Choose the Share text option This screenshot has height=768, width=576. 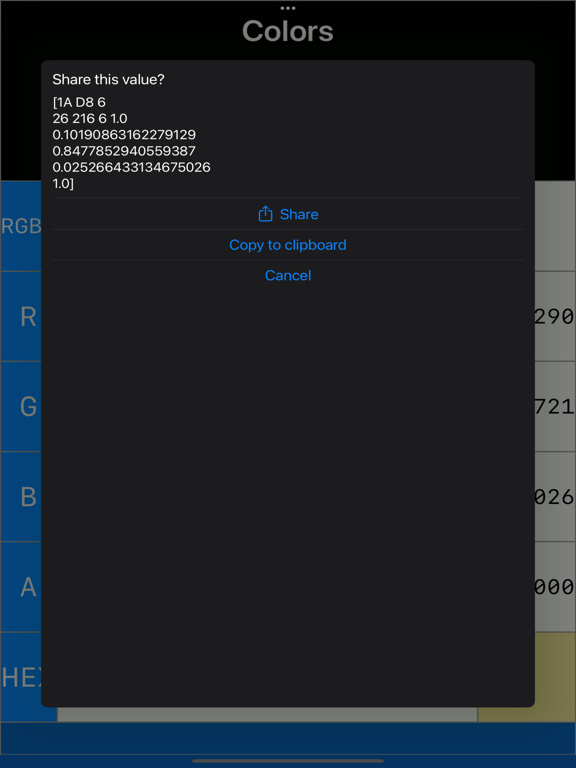[x=299, y=214]
